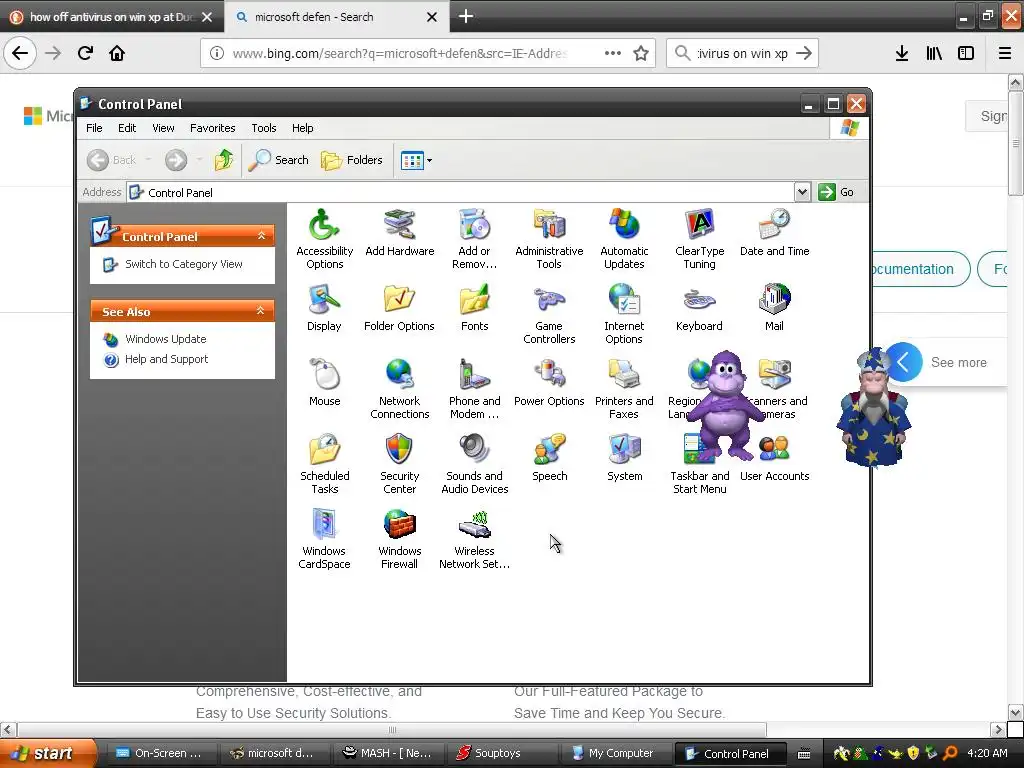The height and width of the screenshot is (768, 1024).
Task: Switch to the DuckDuckGo antivirus tab
Action: pos(112,17)
